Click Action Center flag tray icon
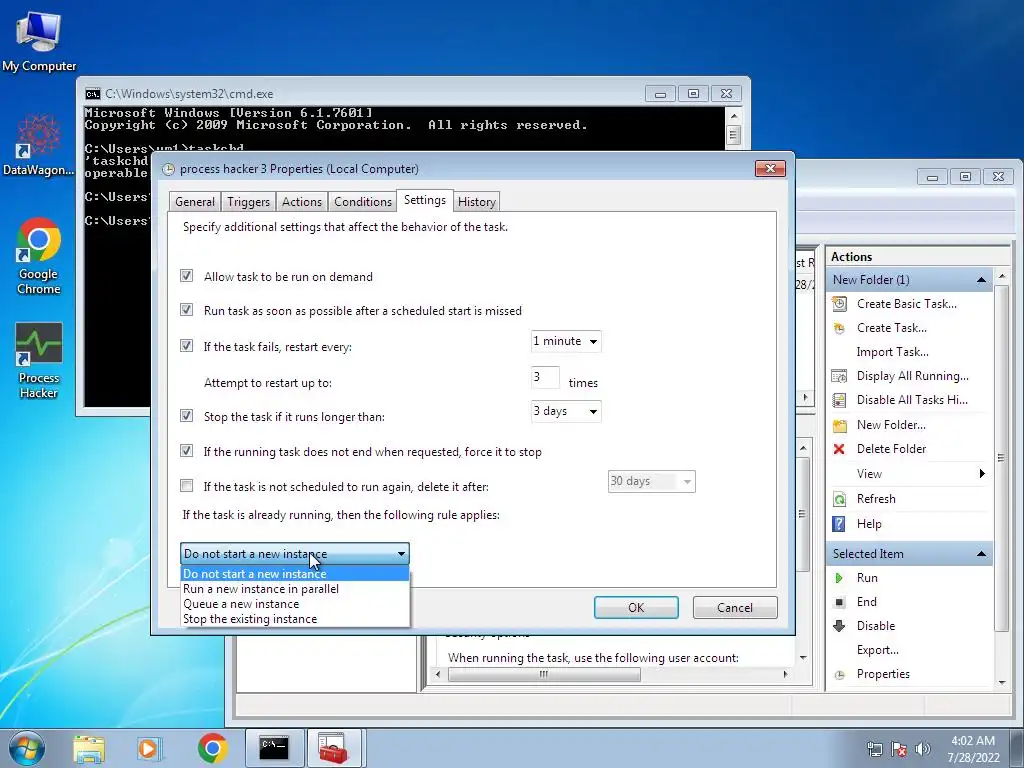This screenshot has width=1024, height=768. point(899,749)
